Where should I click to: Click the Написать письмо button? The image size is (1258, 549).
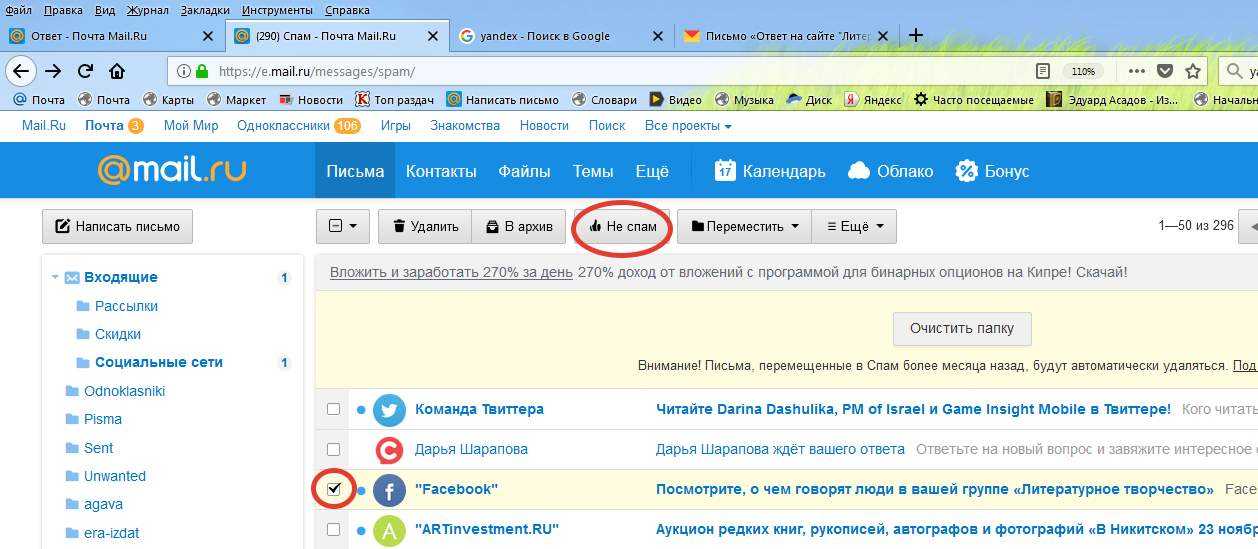coord(117,226)
